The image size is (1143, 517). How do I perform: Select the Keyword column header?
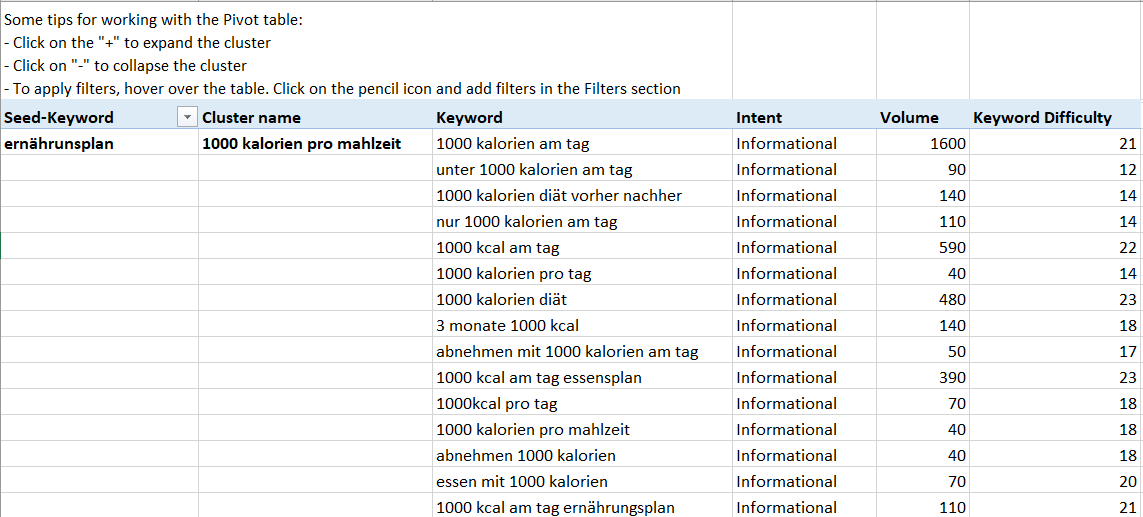click(x=582, y=117)
